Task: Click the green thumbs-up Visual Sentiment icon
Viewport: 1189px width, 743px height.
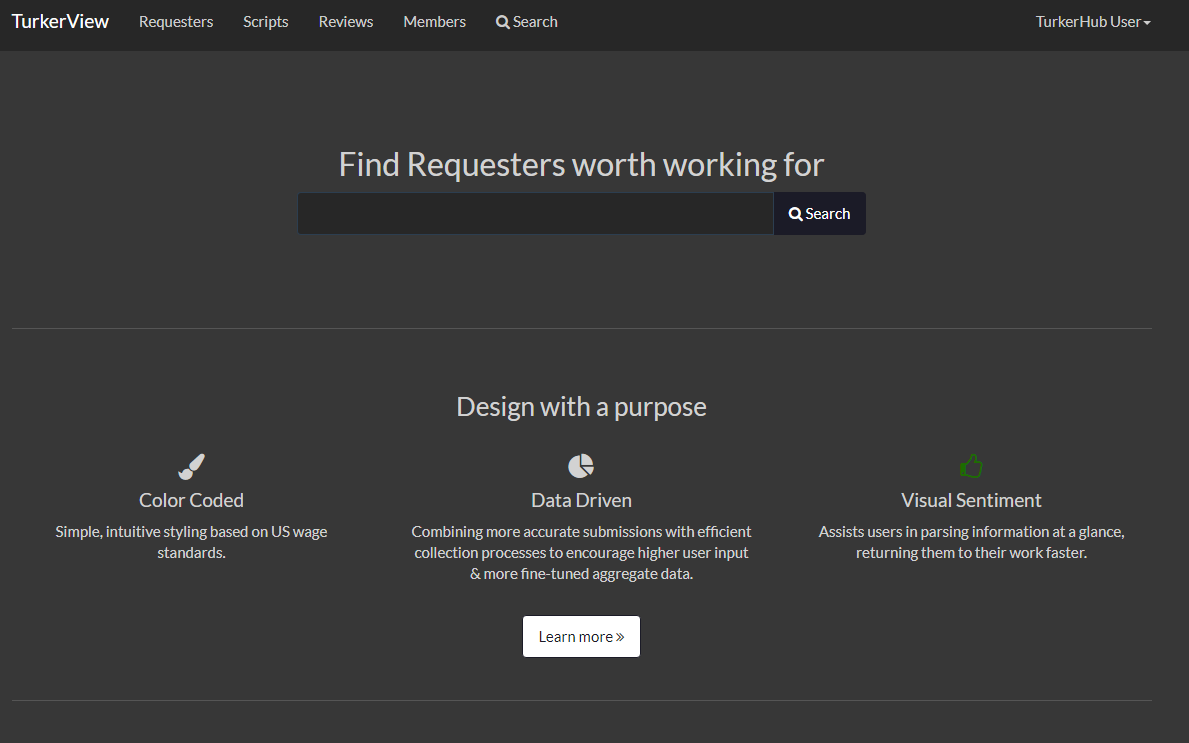Action: [971, 464]
